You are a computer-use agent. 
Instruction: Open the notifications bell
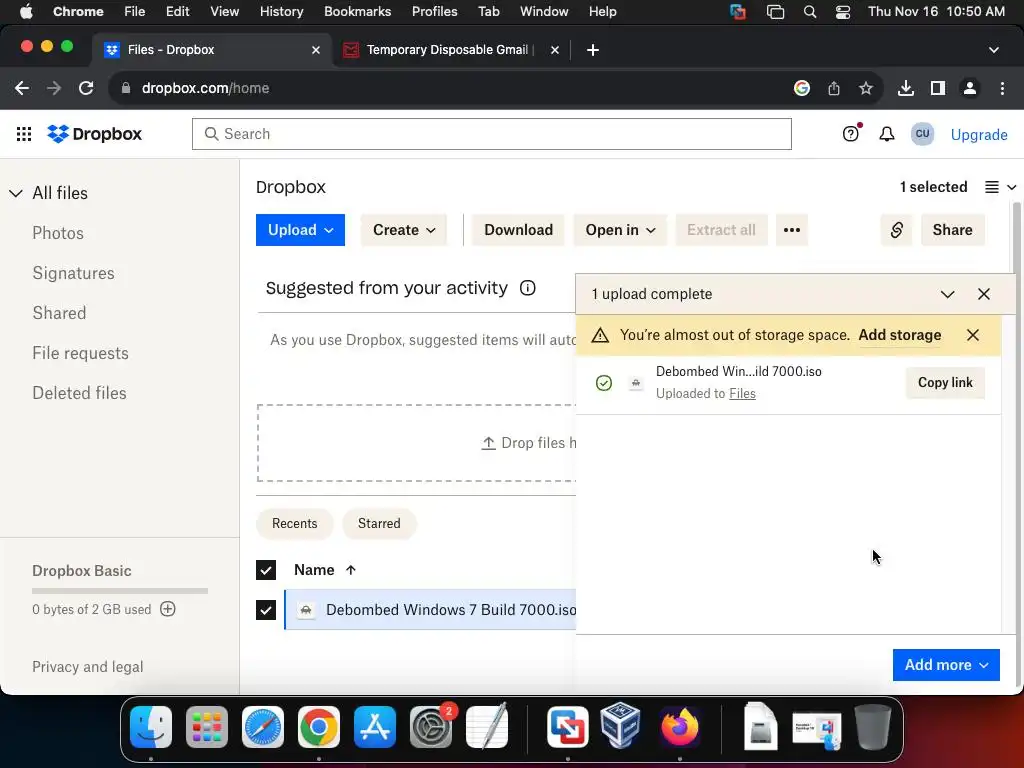point(886,134)
